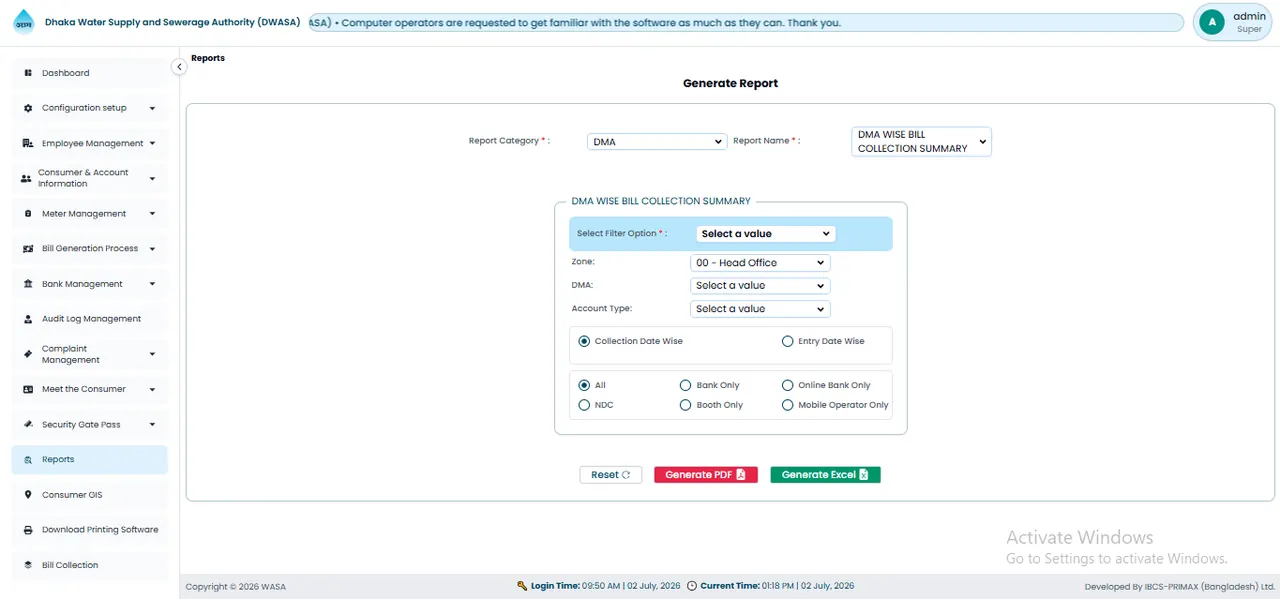Expand Meet the Consumer submenu arrow
This screenshot has height=599, width=1280.
[x=152, y=389]
